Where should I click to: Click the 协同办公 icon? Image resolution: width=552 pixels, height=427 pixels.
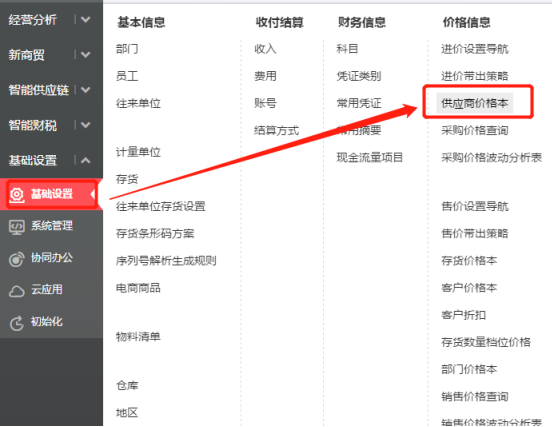(x=17, y=259)
